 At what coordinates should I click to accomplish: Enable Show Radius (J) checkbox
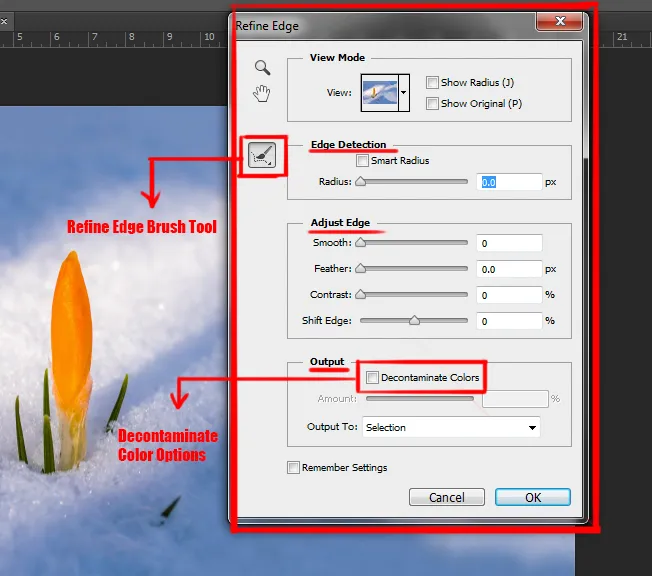click(x=432, y=82)
